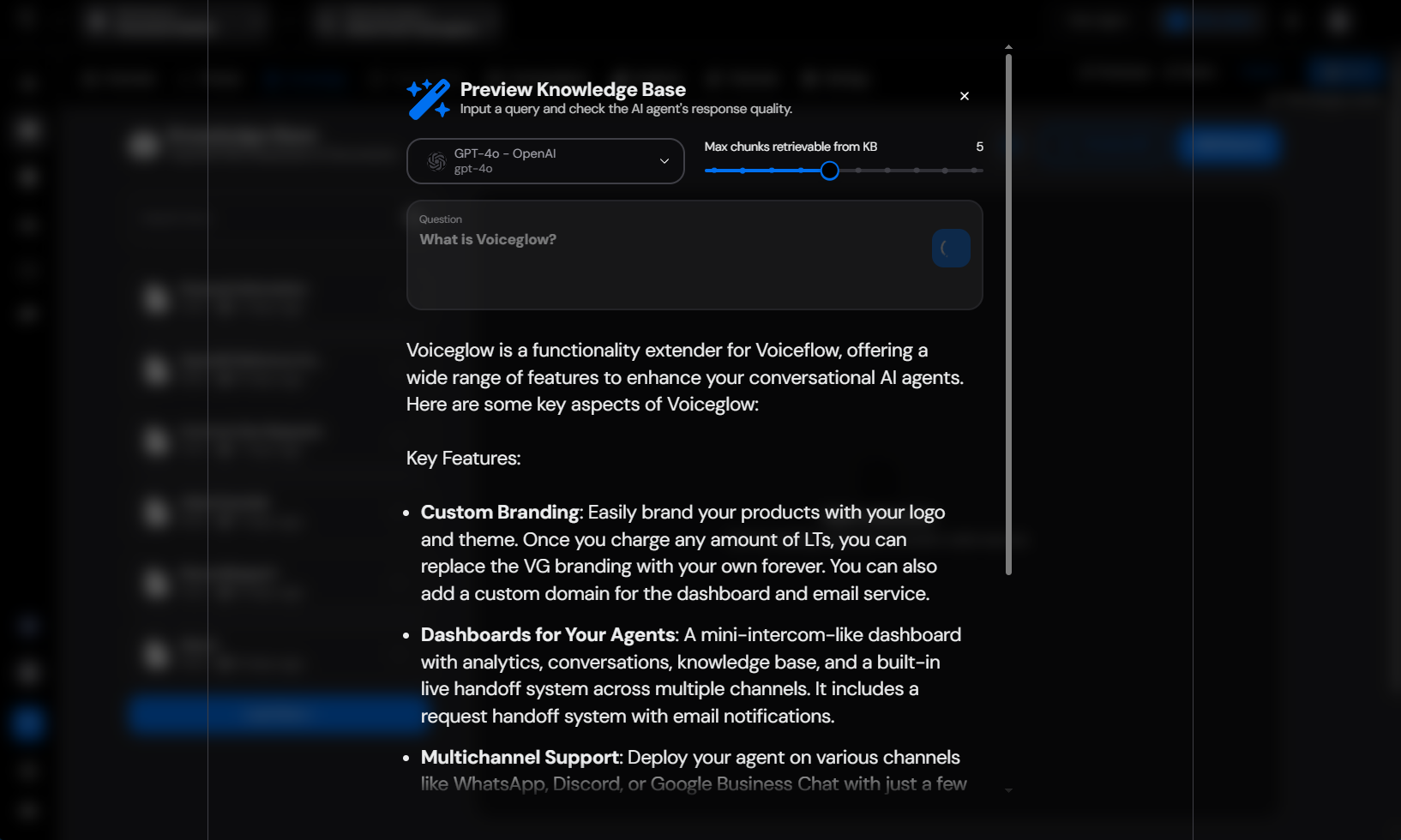
Task: Open the GPT-4o - OpenAI model dropdown
Action: pos(545,161)
